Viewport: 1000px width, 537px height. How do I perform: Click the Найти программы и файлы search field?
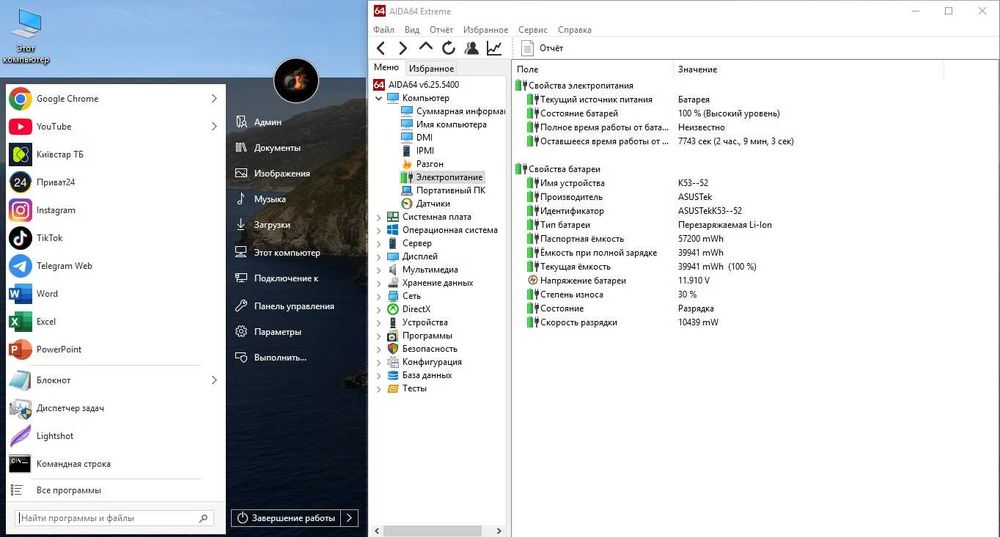tap(114, 519)
